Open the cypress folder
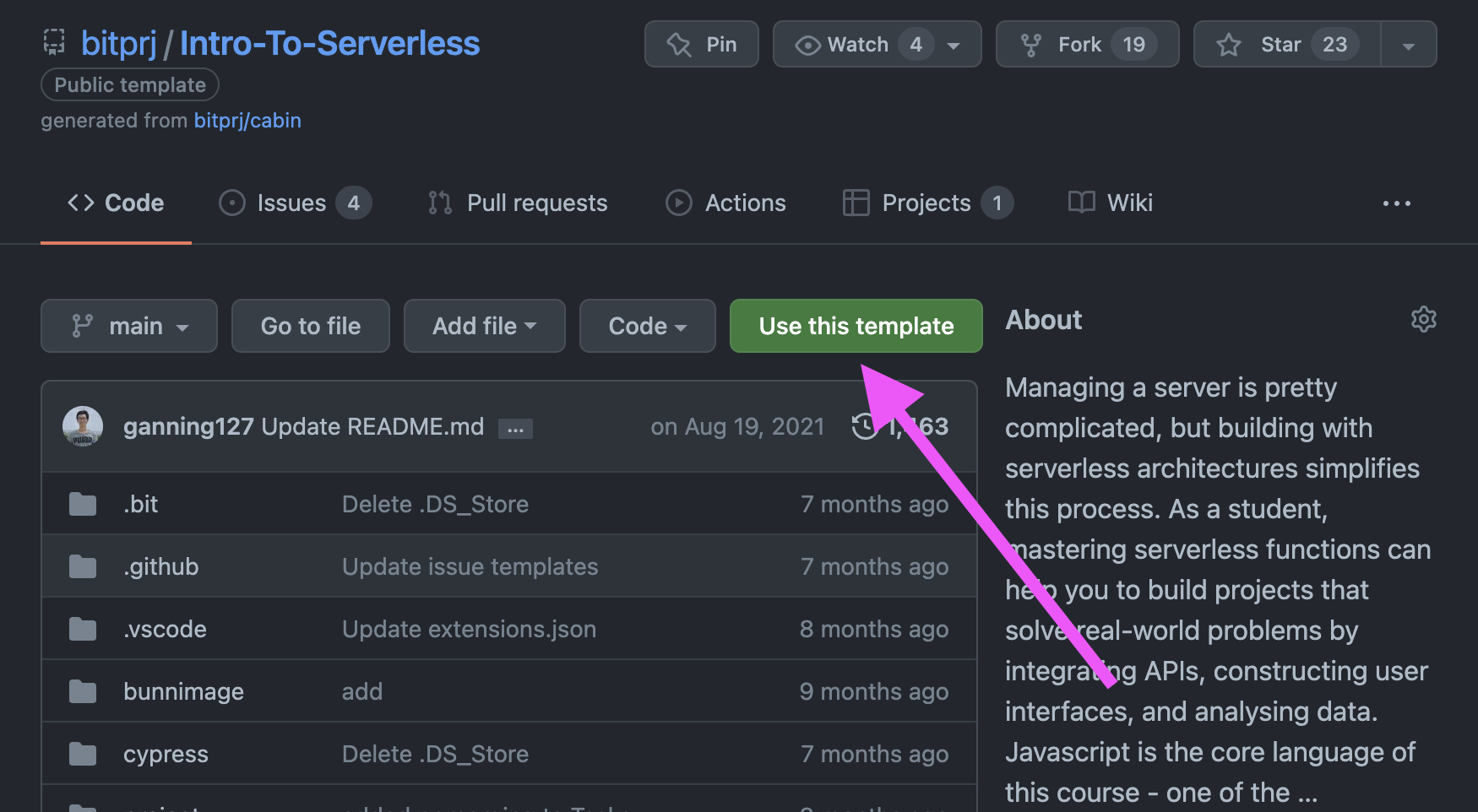This screenshot has width=1478, height=812. 166,754
